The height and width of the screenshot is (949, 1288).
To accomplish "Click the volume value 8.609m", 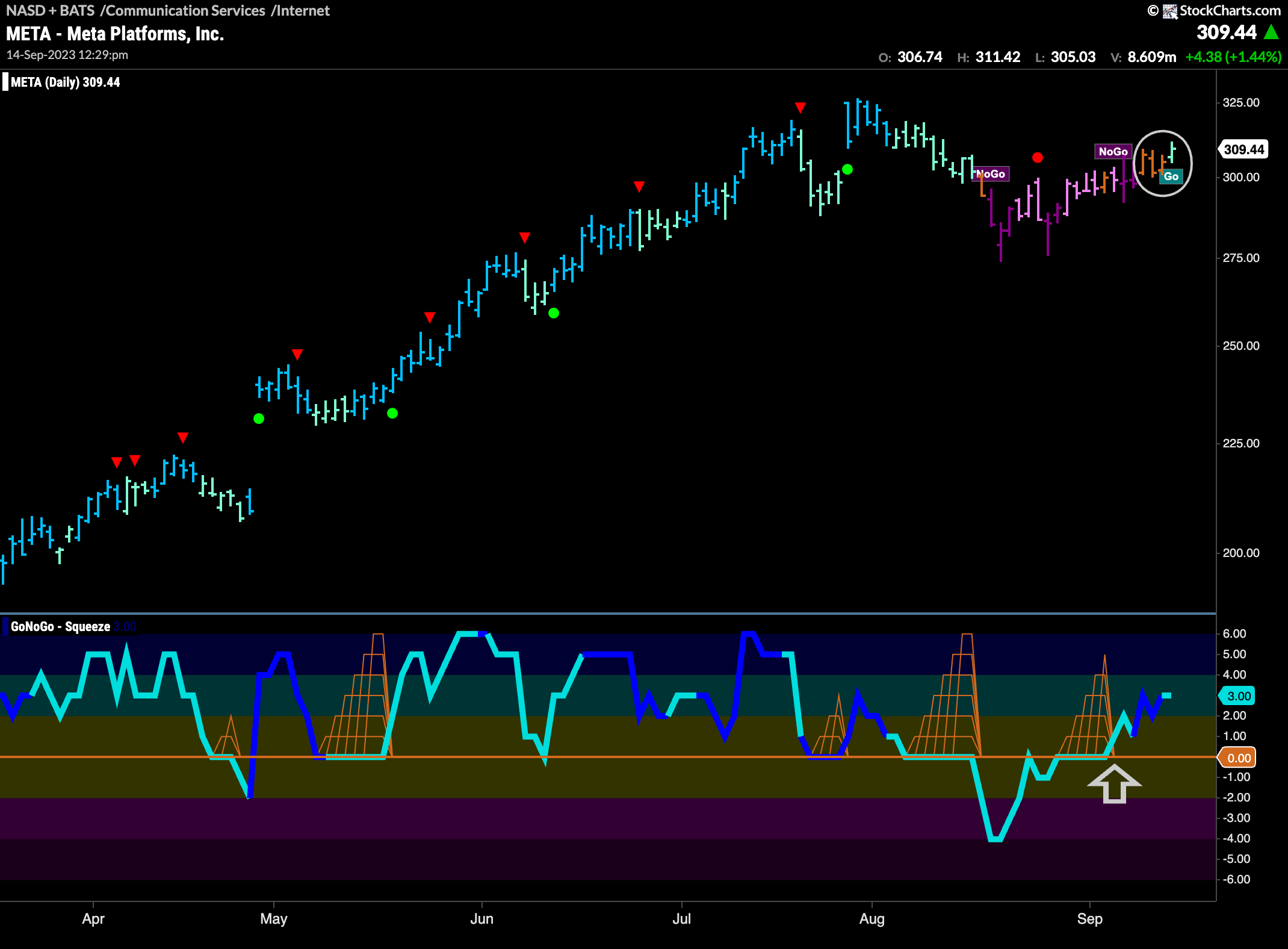I will [1151, 57].
